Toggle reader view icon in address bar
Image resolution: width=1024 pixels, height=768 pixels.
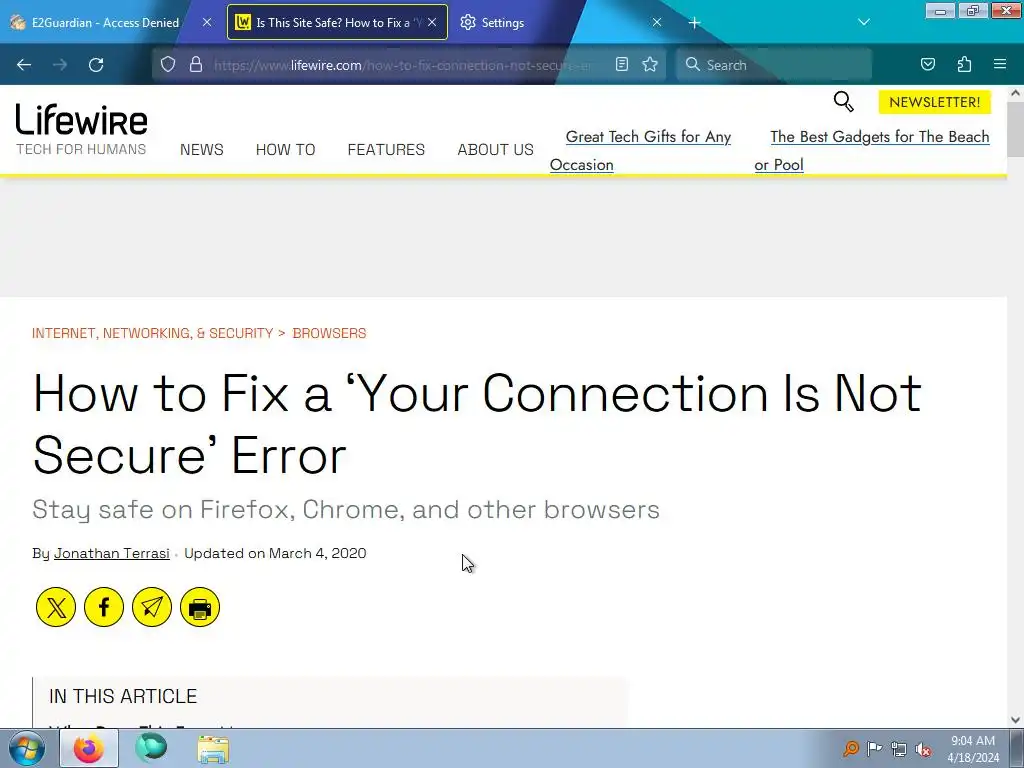622,64
